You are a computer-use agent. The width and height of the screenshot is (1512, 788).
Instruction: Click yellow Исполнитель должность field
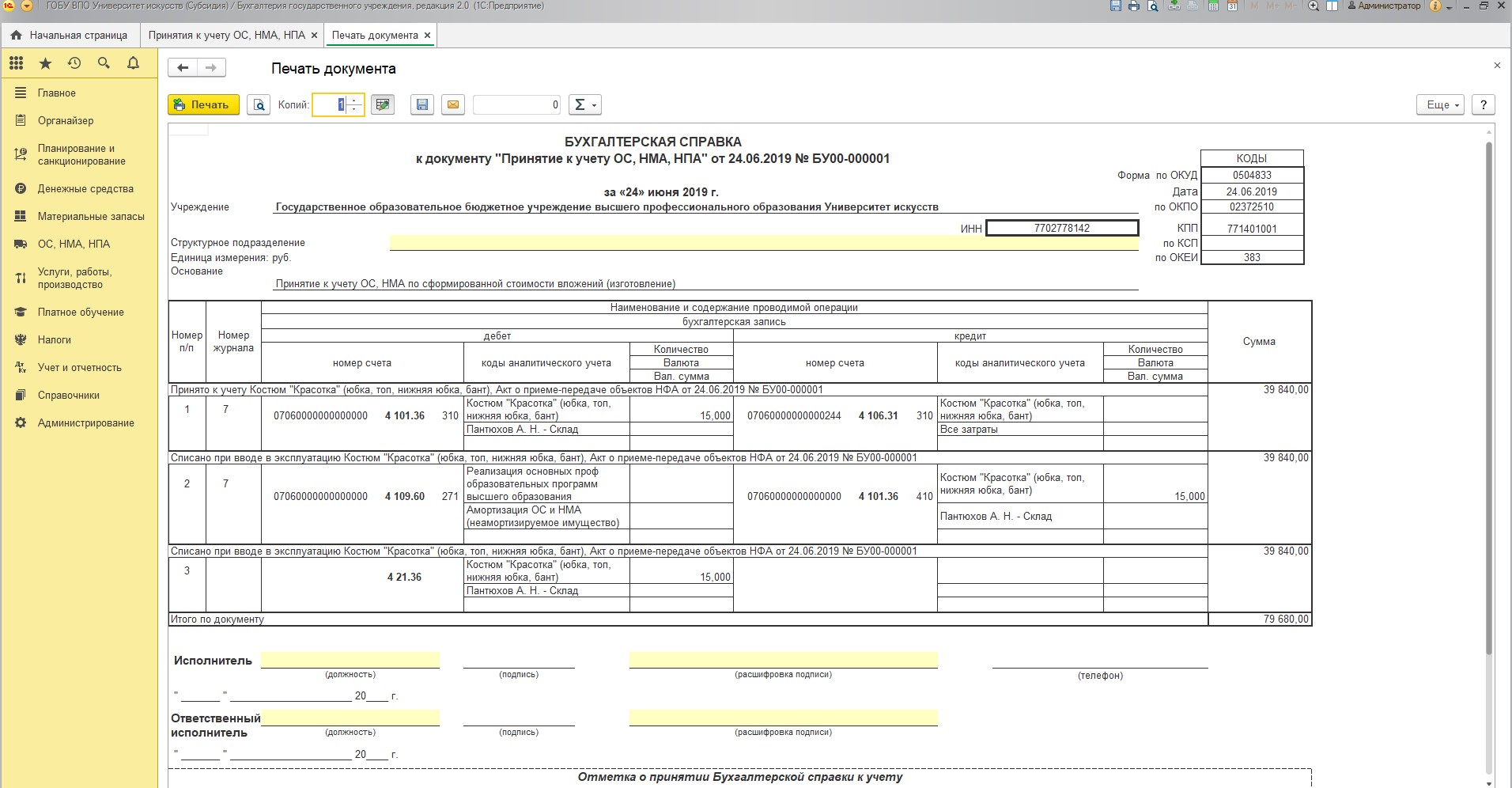(350, 660)
